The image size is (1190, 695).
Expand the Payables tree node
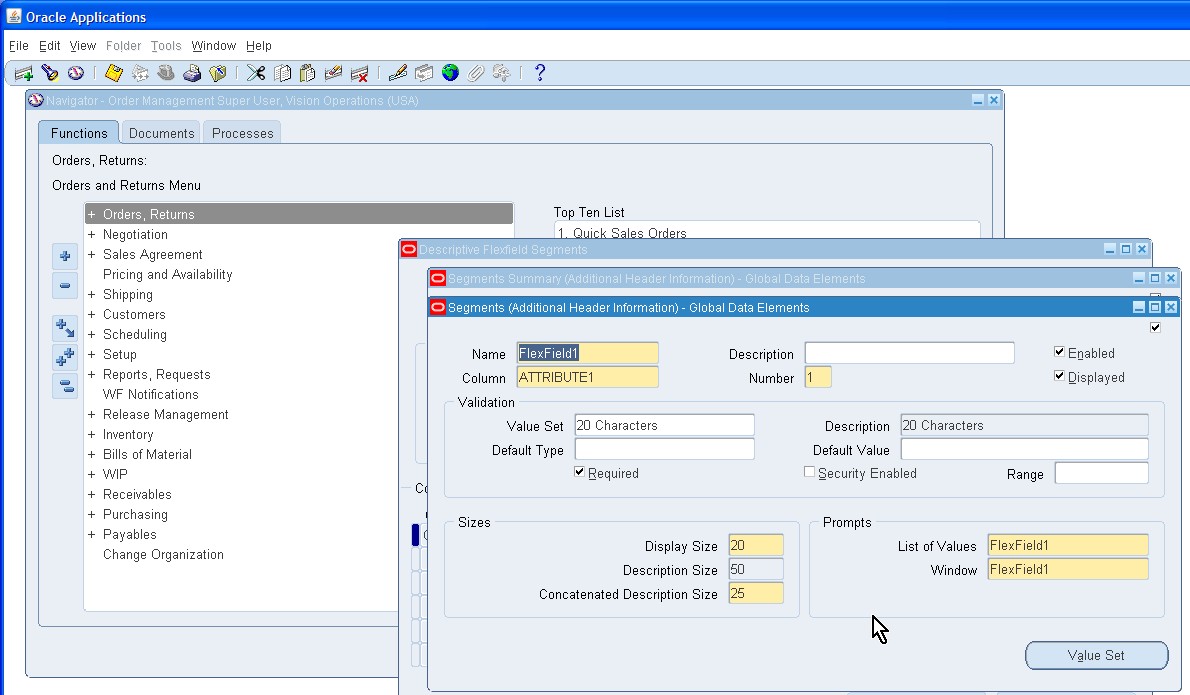91,535
